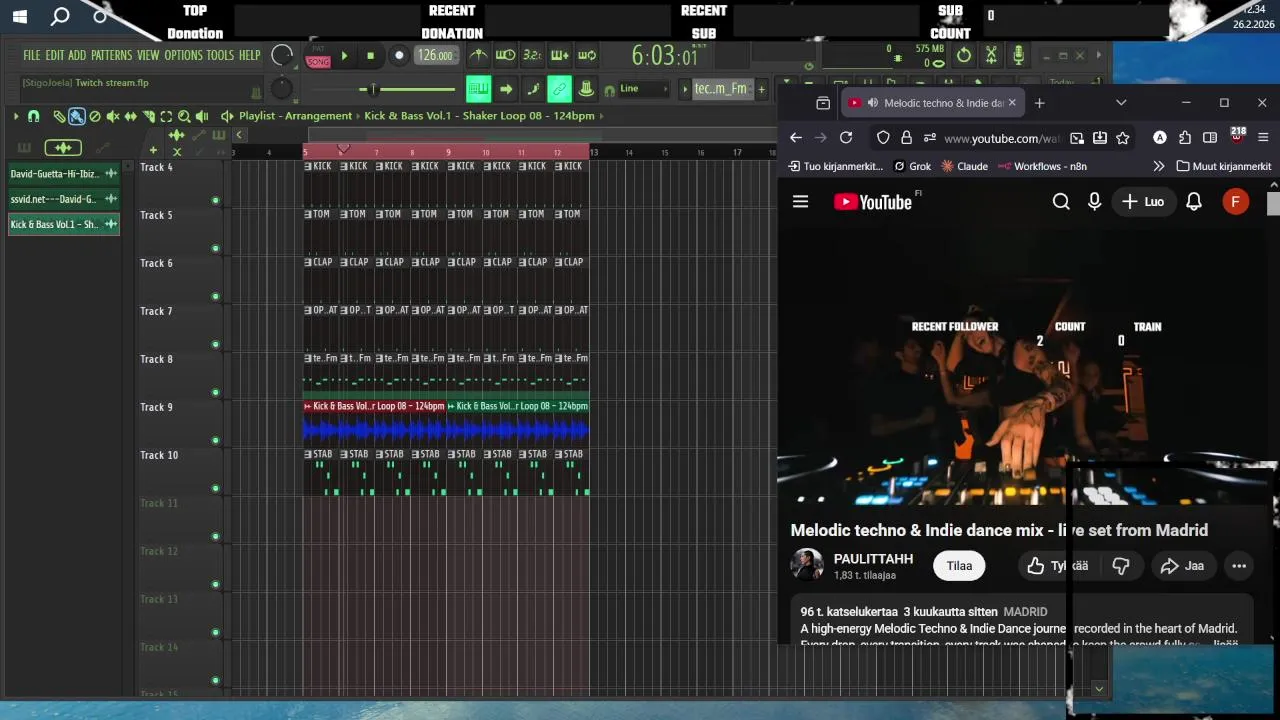The height and width of the screenshot is (720, 1280).
Task: Toggle the playlist magnet snap icon
Action: (x=34, y=116)
